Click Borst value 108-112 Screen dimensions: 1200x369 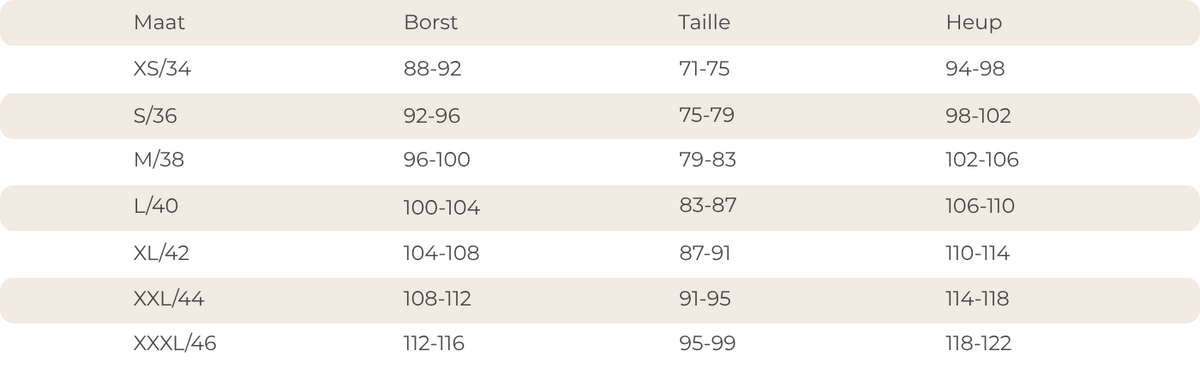437,298
